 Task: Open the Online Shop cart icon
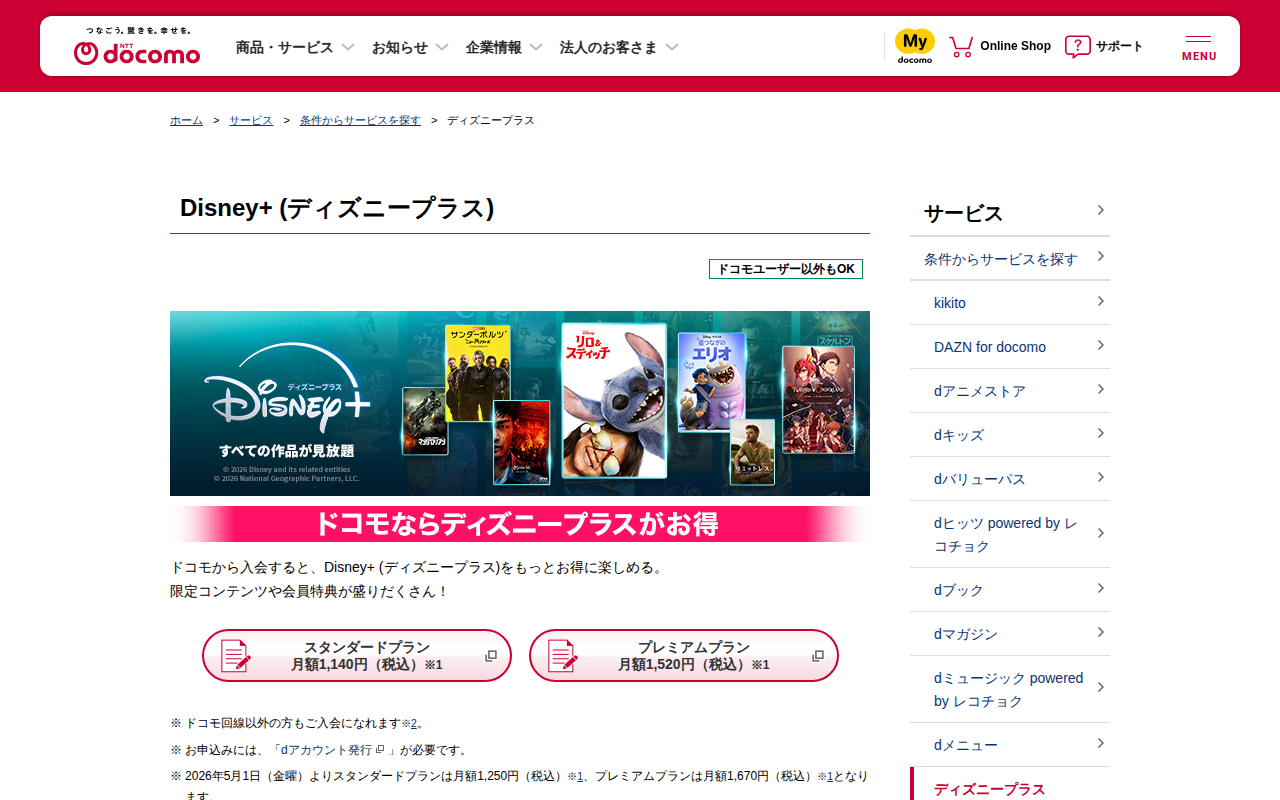(961, 46)
